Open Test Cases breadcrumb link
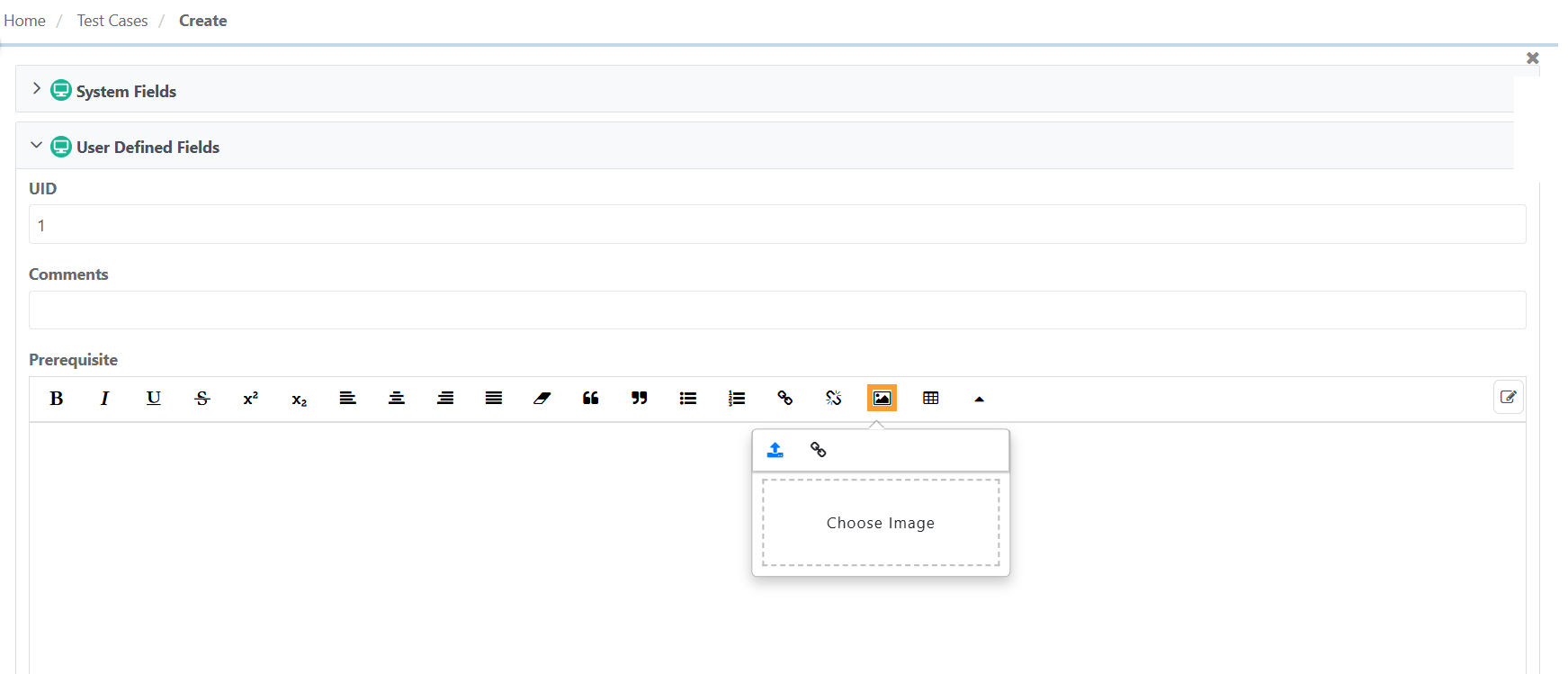 (112, 21)
